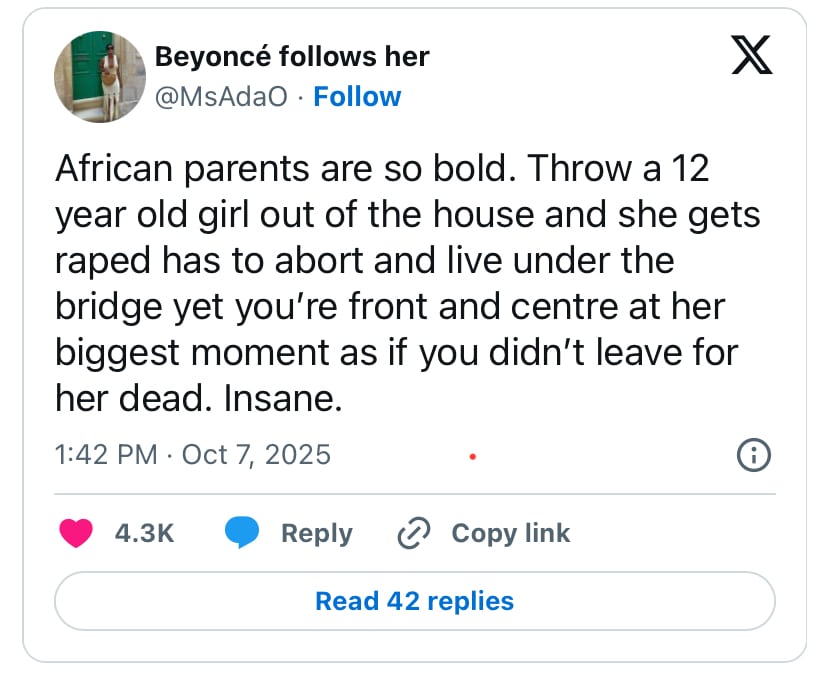Click the small red dot beside the timestamp
The width and height of the screenshot is (828, 680).
tap(472, 457)
